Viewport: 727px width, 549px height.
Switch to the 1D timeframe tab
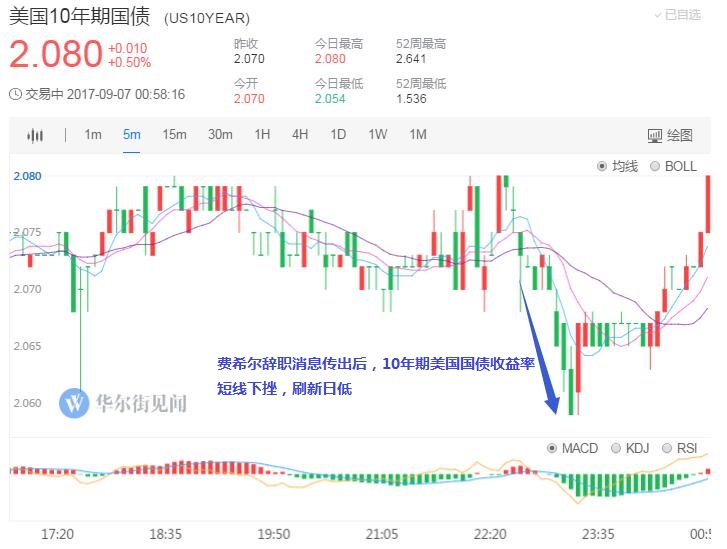338,134
